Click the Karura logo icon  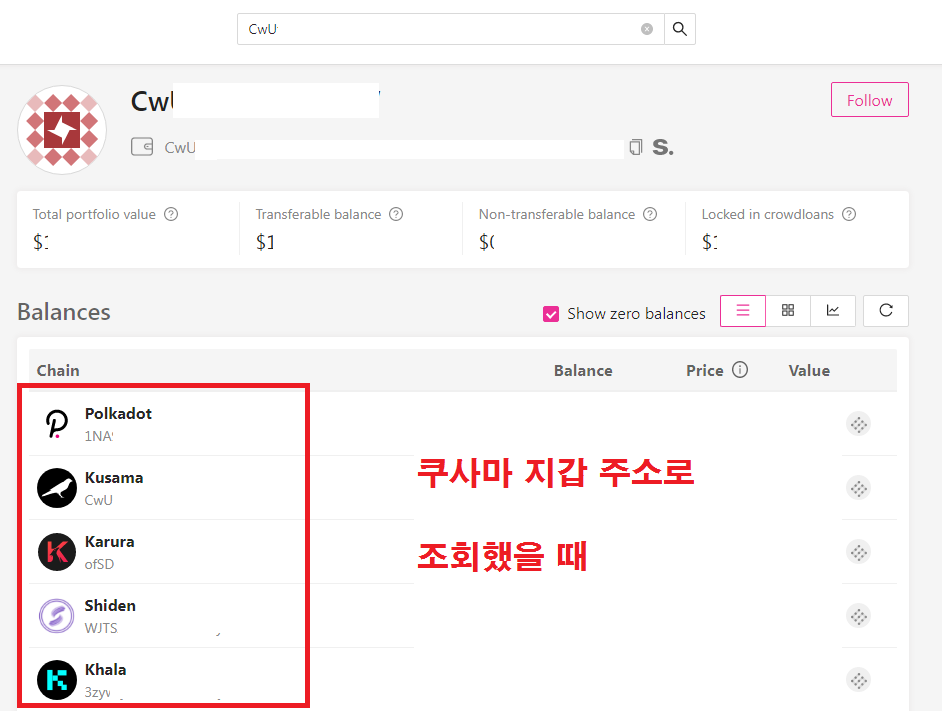coord(57,552)
